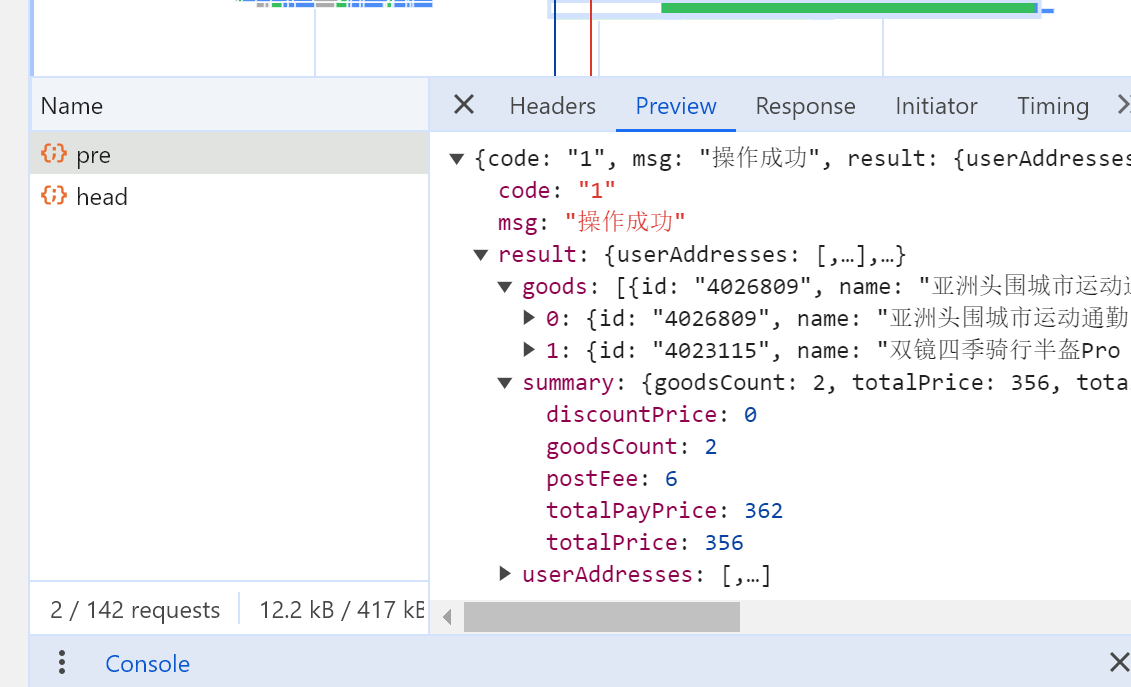The image size is (1131, 687).
Task: Expand goods item 0 (id 4026809)
Action: click(x=529, y=318)
